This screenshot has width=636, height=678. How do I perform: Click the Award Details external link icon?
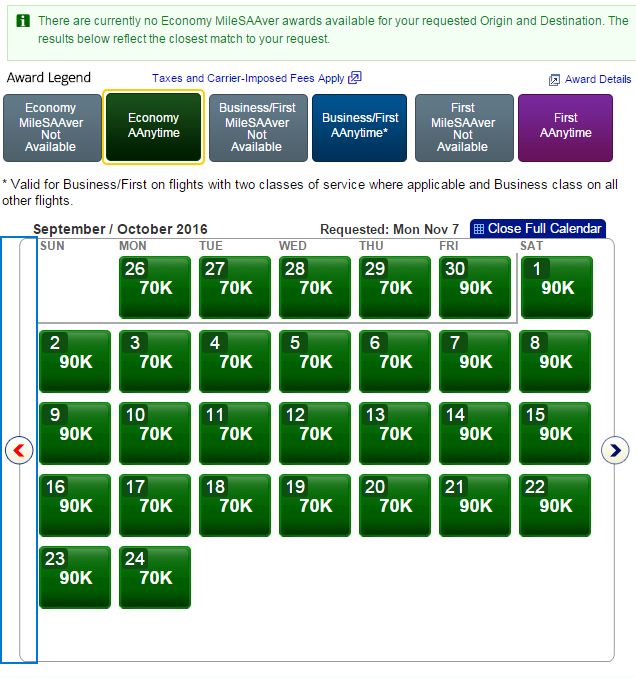tap(554, 80)
